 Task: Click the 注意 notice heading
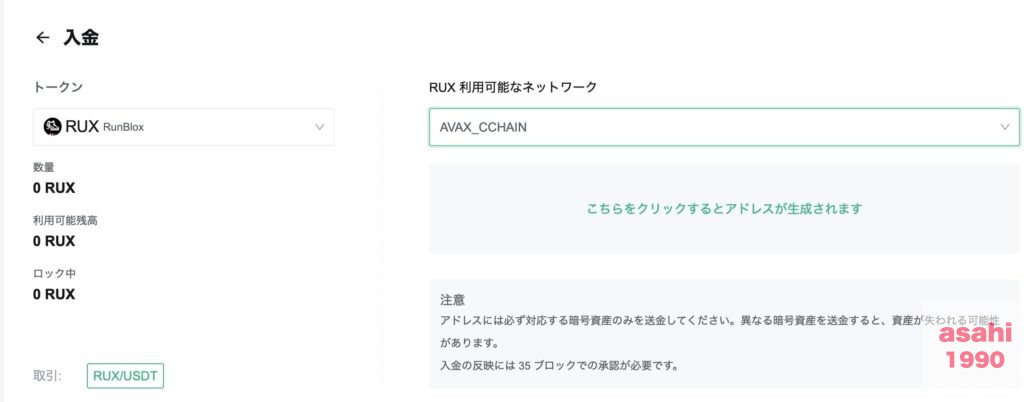point(453,299)
